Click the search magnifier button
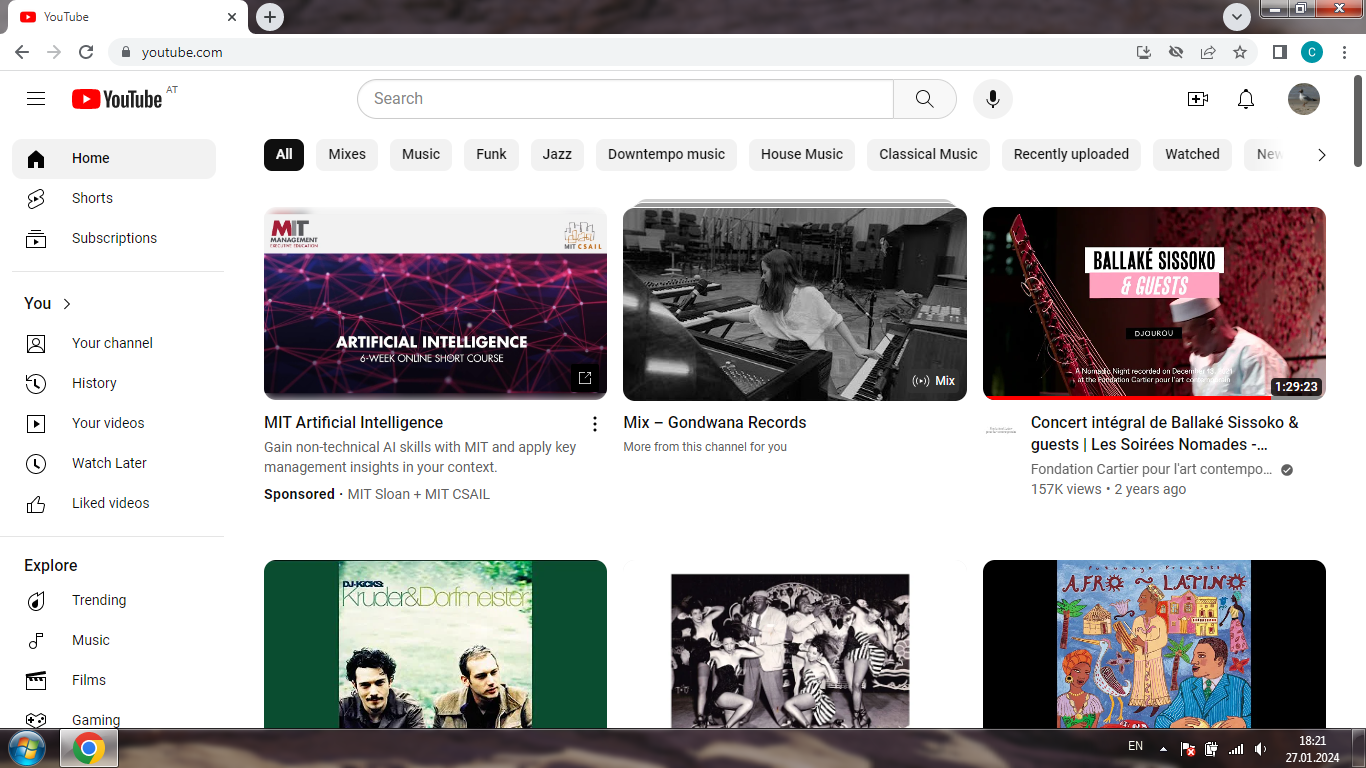 coord(924,99)
